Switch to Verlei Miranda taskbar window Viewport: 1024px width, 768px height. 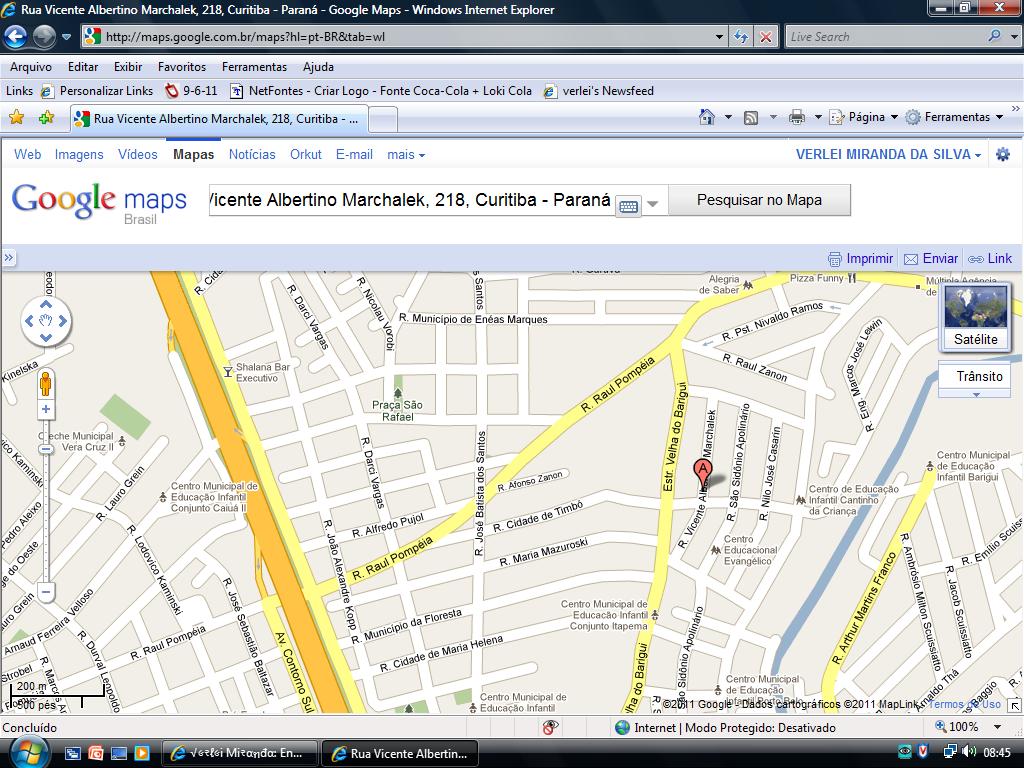[x=239, y=753]
